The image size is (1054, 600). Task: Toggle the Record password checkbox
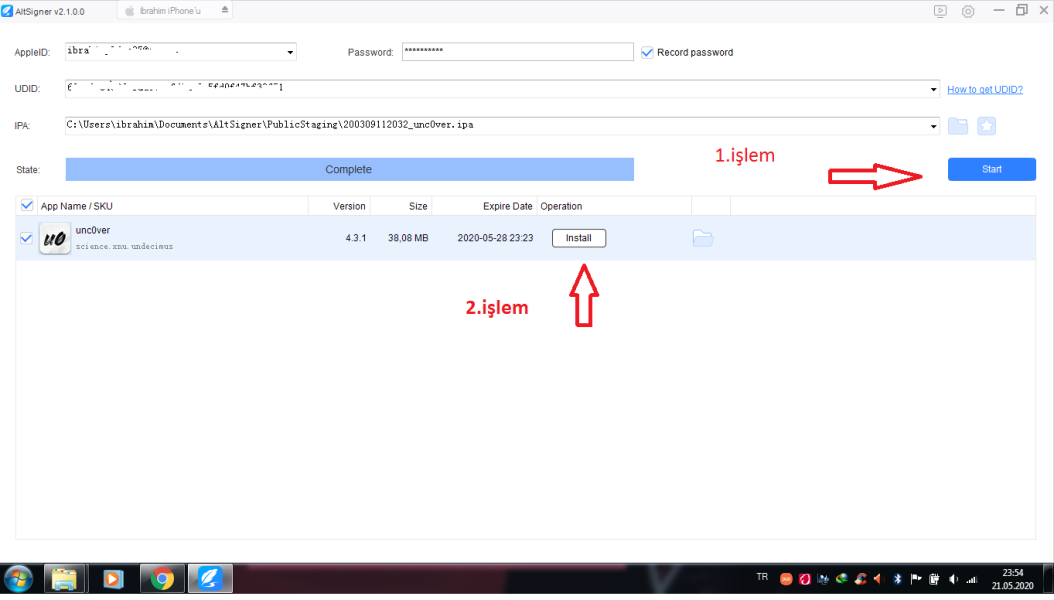647,52
